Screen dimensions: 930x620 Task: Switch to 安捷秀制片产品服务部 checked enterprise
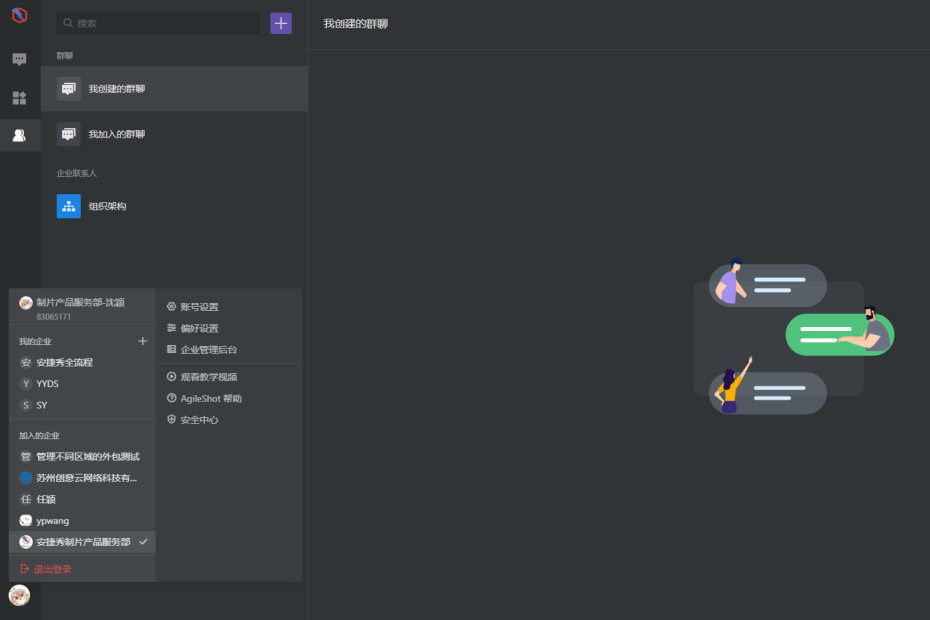(x=83, y=542)
